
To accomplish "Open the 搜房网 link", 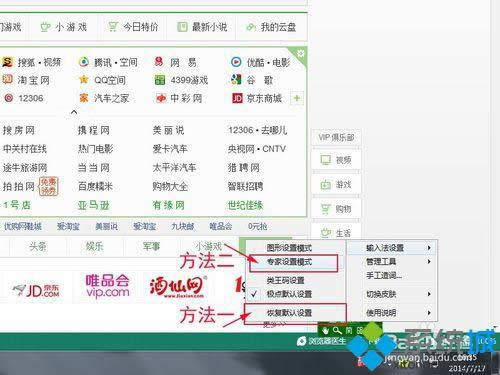I will (x=19, y=130).
